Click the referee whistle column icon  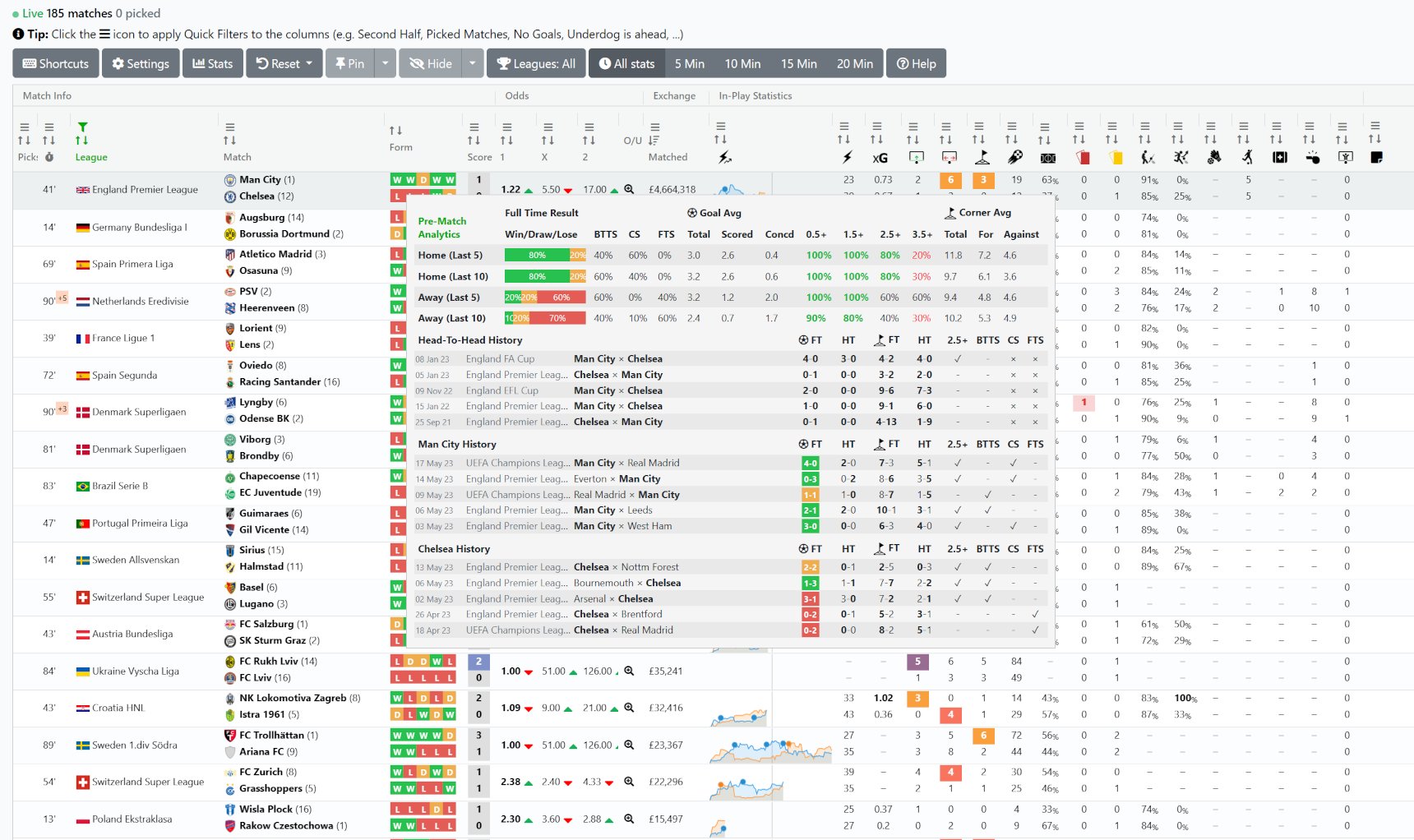point(1313,157)
